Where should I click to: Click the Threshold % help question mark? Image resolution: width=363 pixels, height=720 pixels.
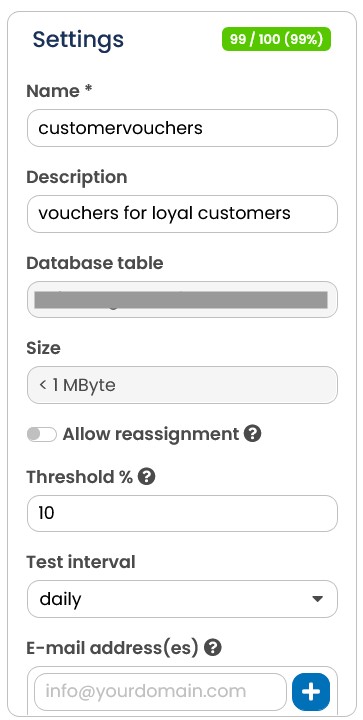click(x=146, y=477)
